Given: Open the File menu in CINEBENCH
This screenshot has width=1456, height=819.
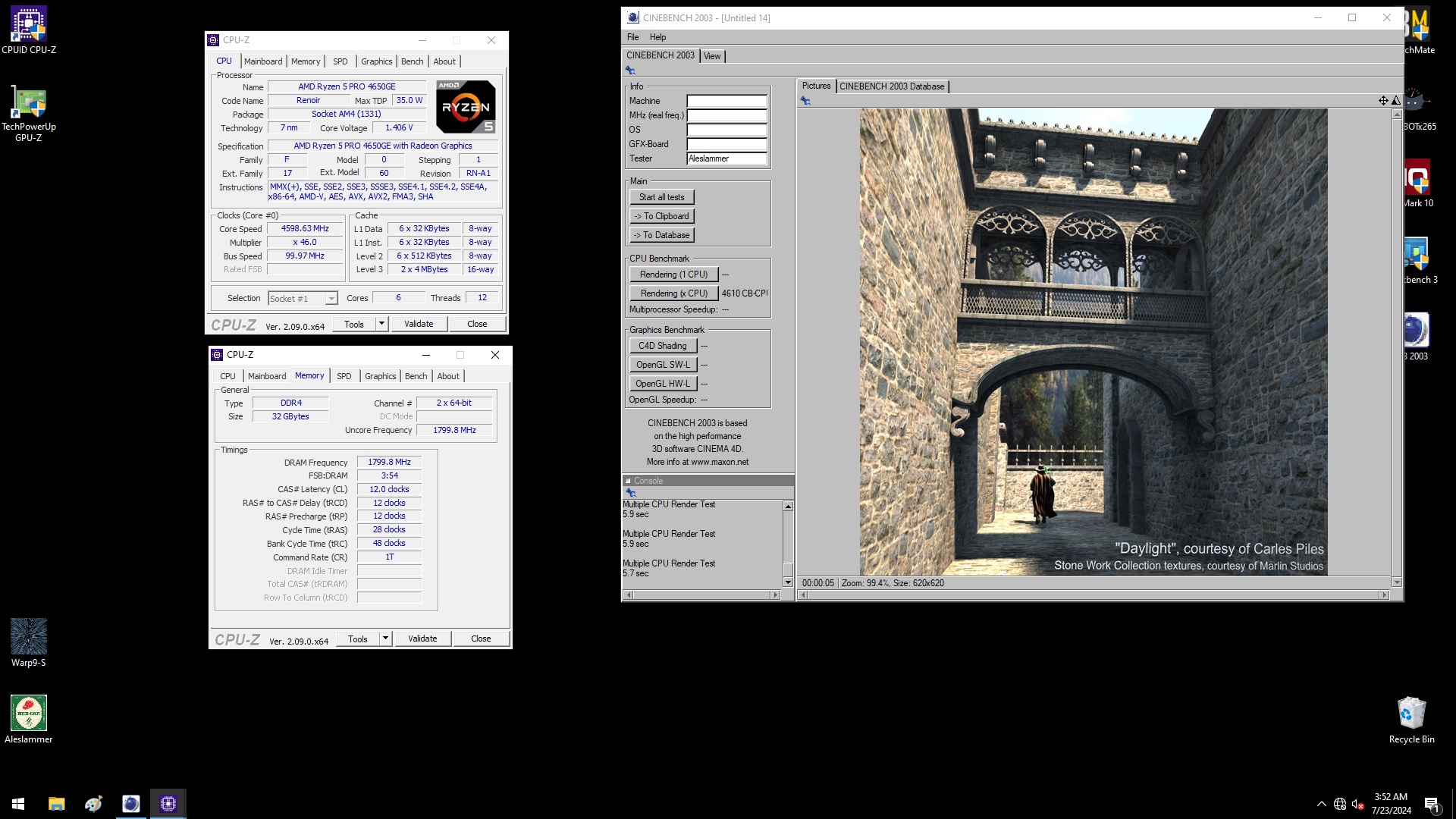Looking at the screenshot, I should (632, 37).
